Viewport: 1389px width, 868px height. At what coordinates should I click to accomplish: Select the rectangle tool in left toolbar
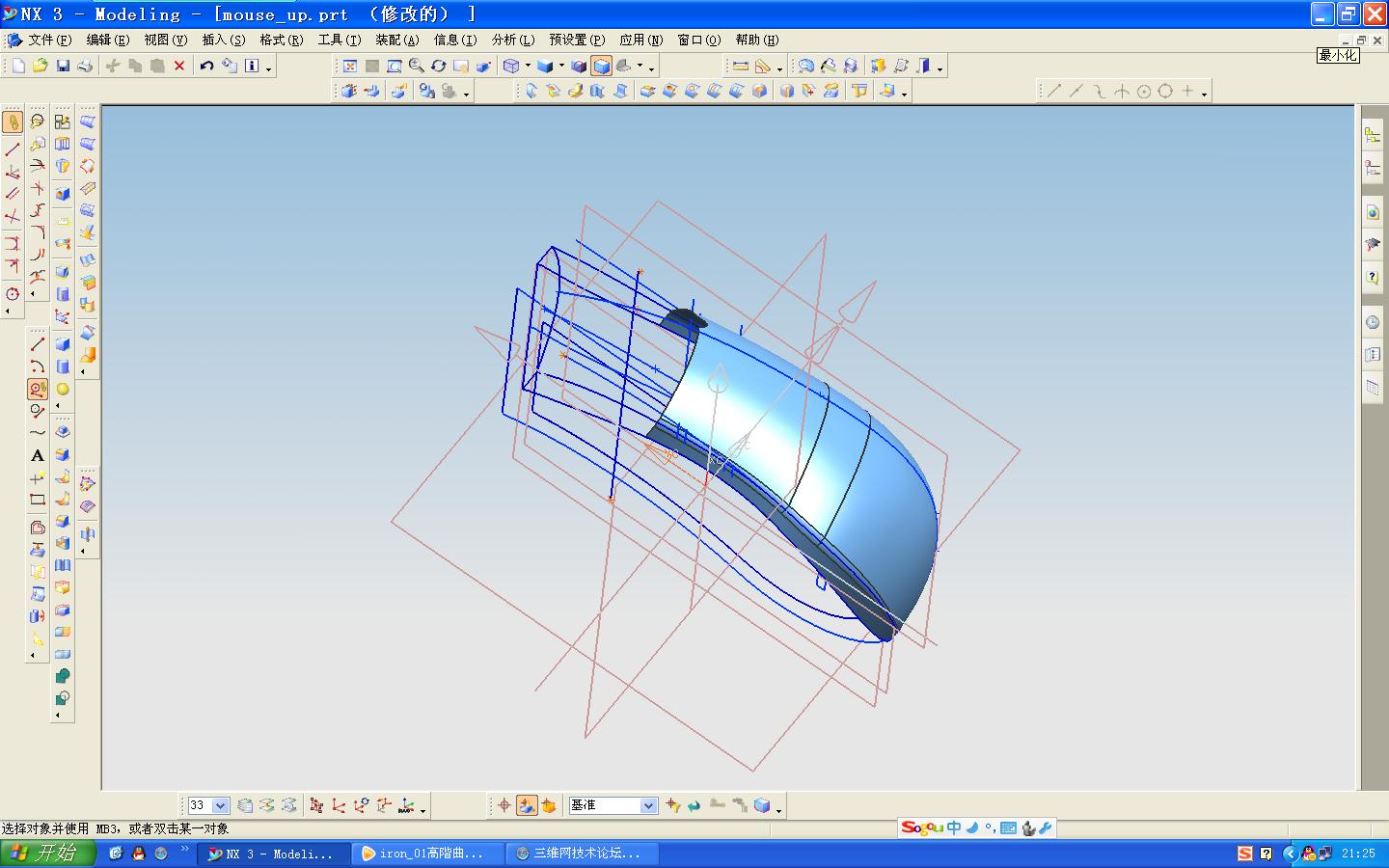tap(38, 500)
